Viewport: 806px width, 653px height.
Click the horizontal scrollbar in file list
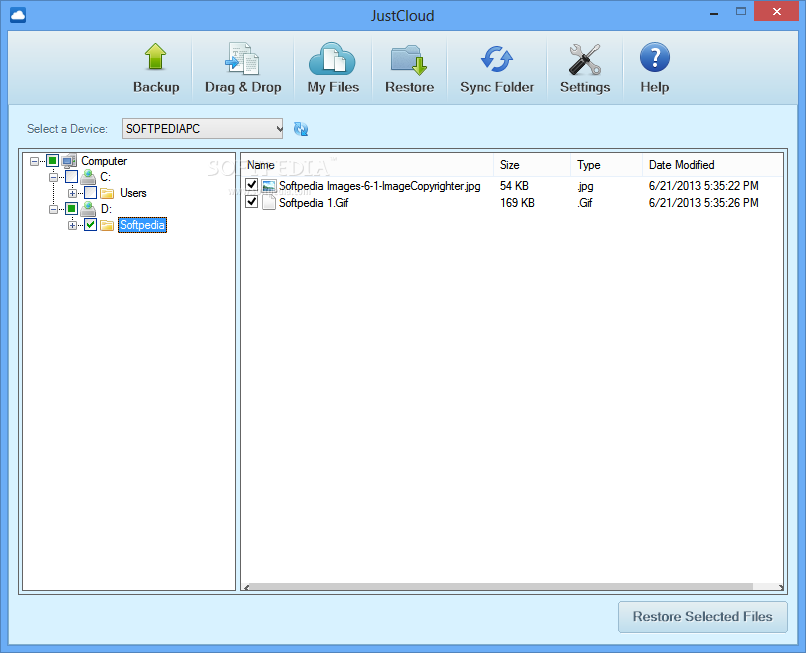pos(502,587)
